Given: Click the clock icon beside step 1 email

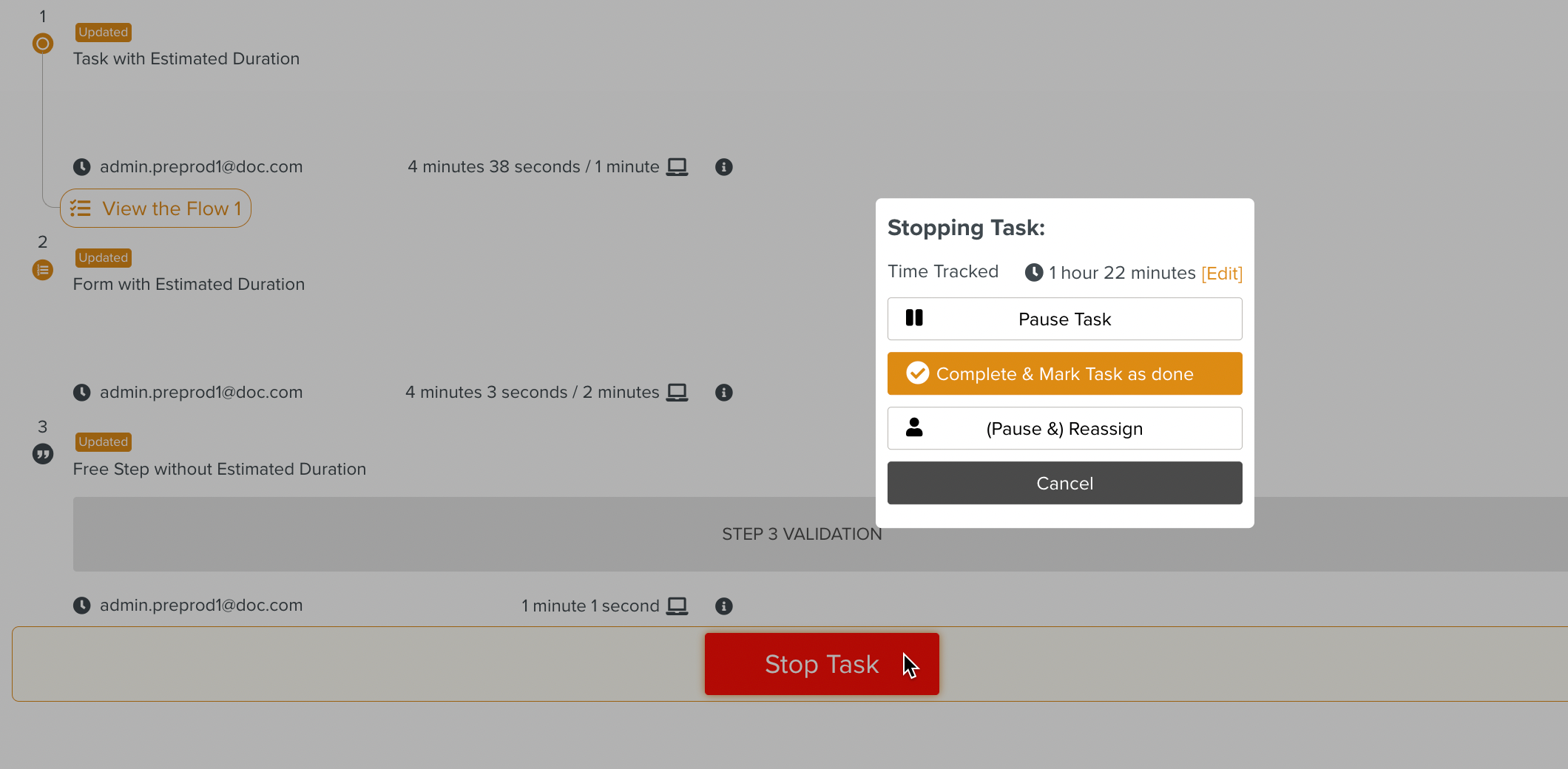Looking at the screenshot, I should 81,167.
